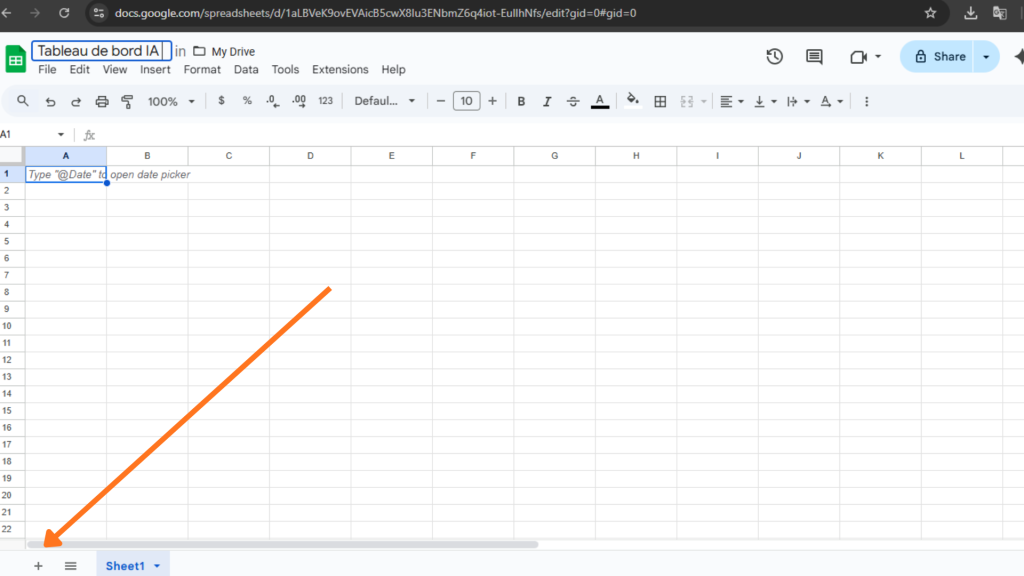The height and width of the screenshot is (576, 1024).
Task: Decrease decimal places
Action: click(271, 100)
